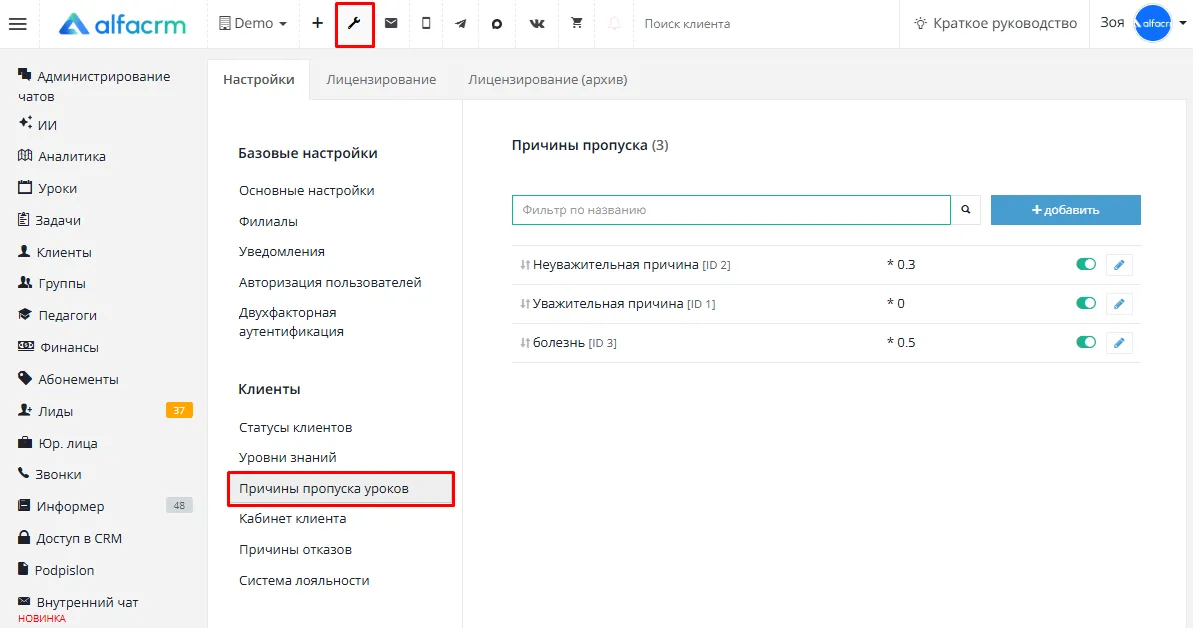The width and height of the screenshot is (1193, 628).
Task: Click the chat bubble icon after Telegram
Action: tap(497, 24)
